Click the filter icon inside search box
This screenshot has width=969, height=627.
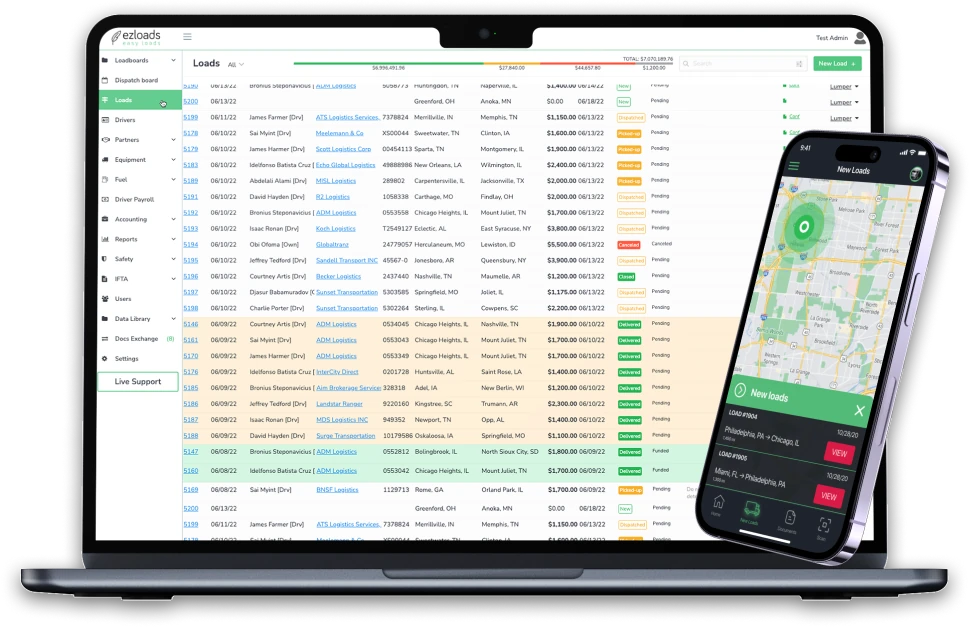pos(799,64)
